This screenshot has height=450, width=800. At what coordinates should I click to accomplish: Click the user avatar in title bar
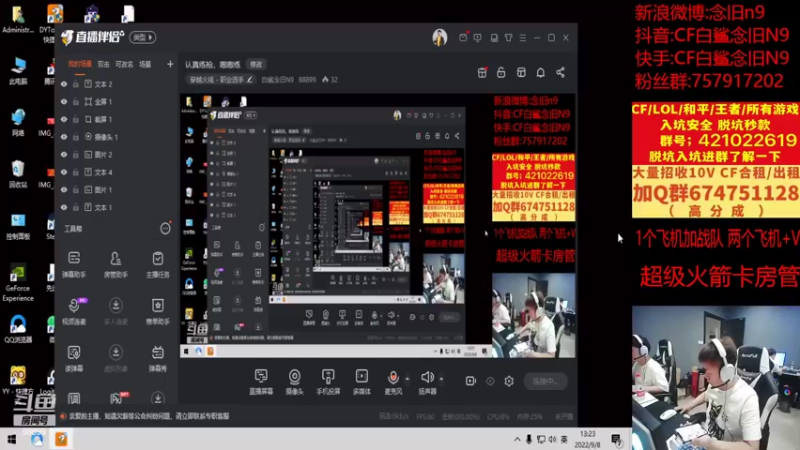click(x=440, y=37)
